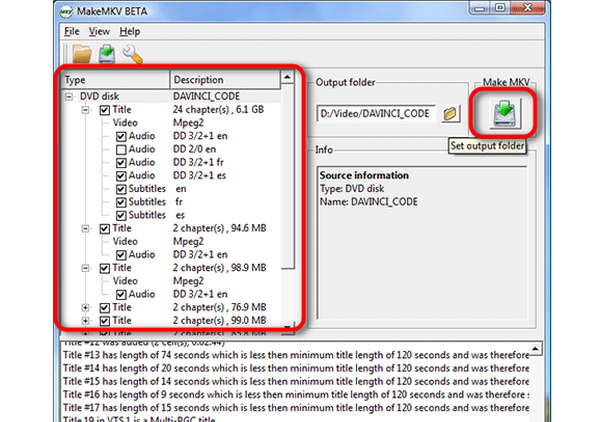Image resolution: width=600 pixels, height=422 pixels.
Task: Uncheck the Subtitles es checkbox
Action: tap(121, 216)
